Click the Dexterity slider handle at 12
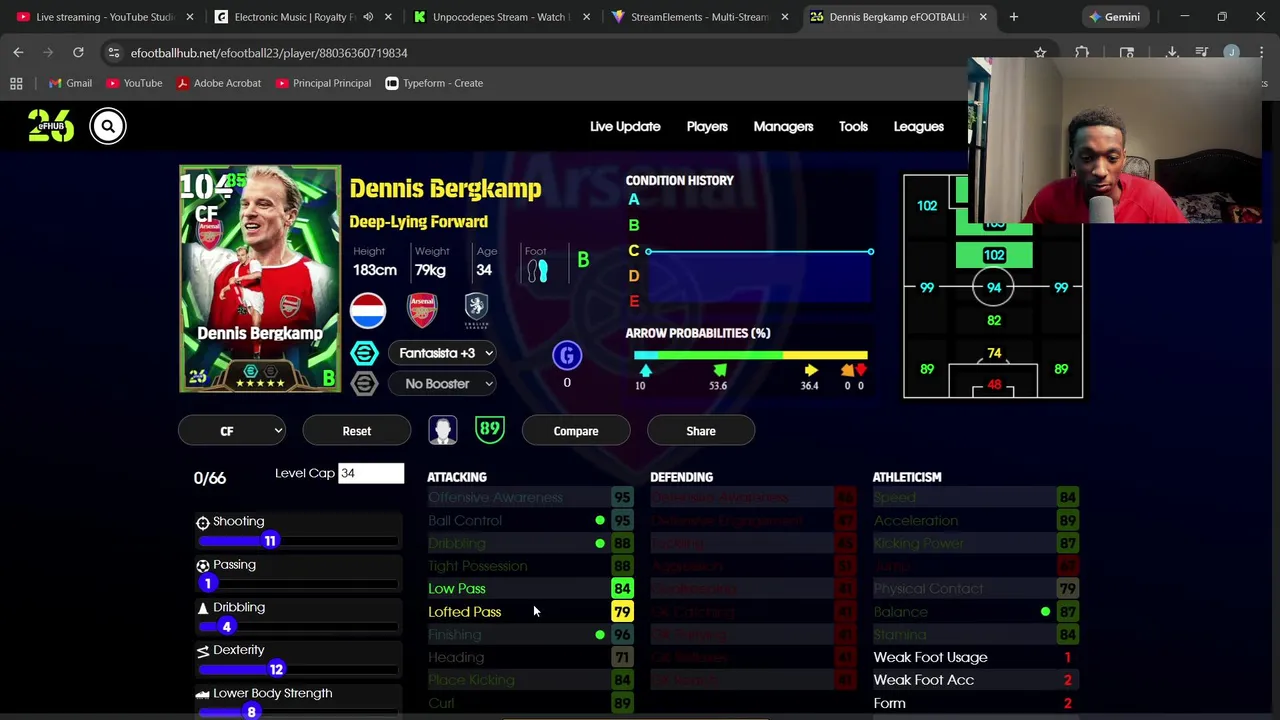Viewport: 1280px width, 720px height. click(x=276, y=669)
